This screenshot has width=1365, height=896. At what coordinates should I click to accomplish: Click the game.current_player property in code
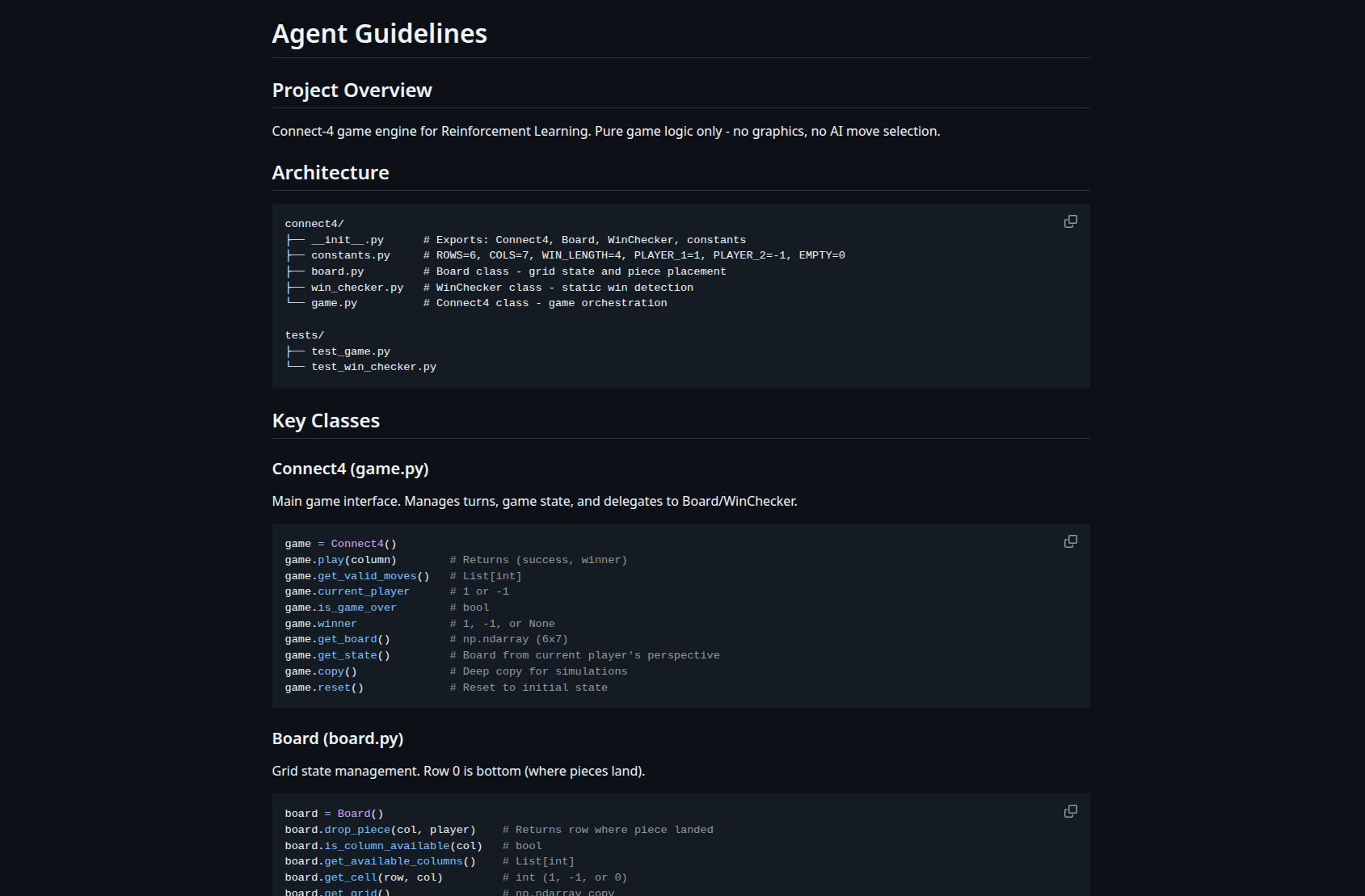347,591
